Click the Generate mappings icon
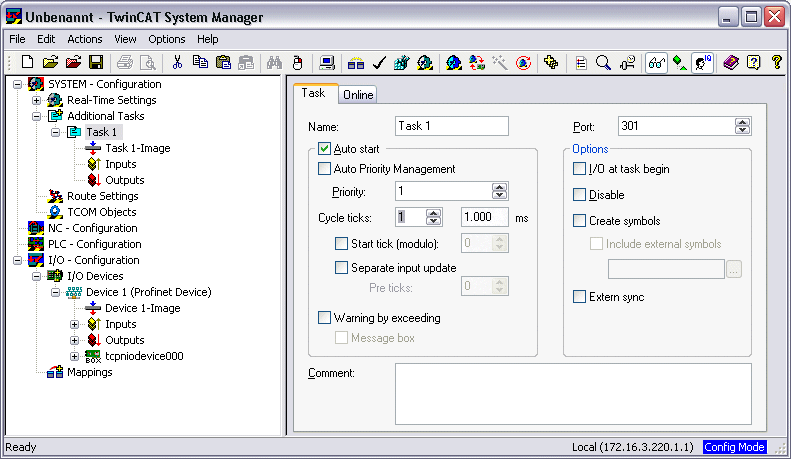The image size is (791, 459). (x=356, y=63)
